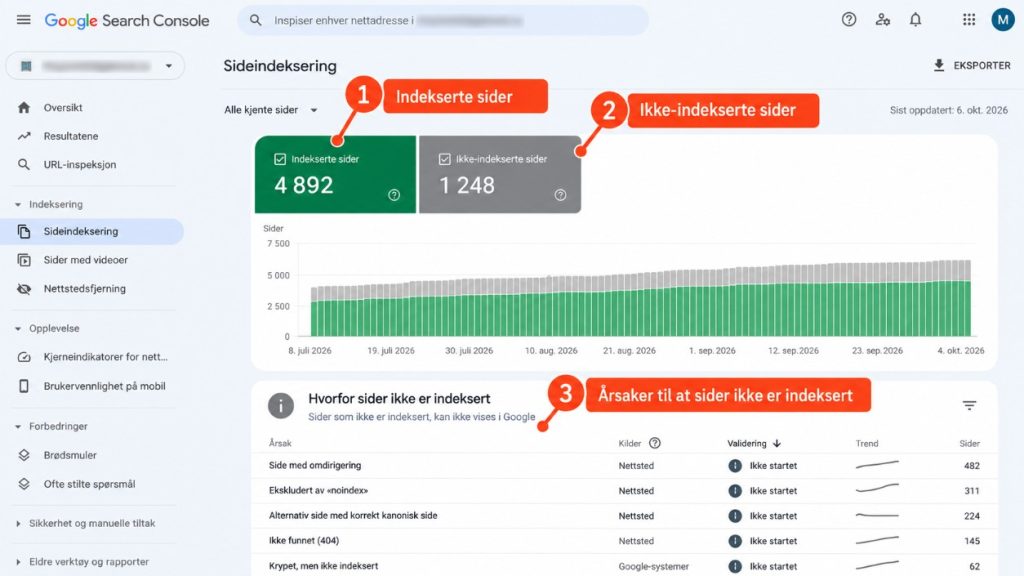Open the Ekskludert av «noindex» row
This screenshot has height=576, width=1024.
[x=624, y=490]
